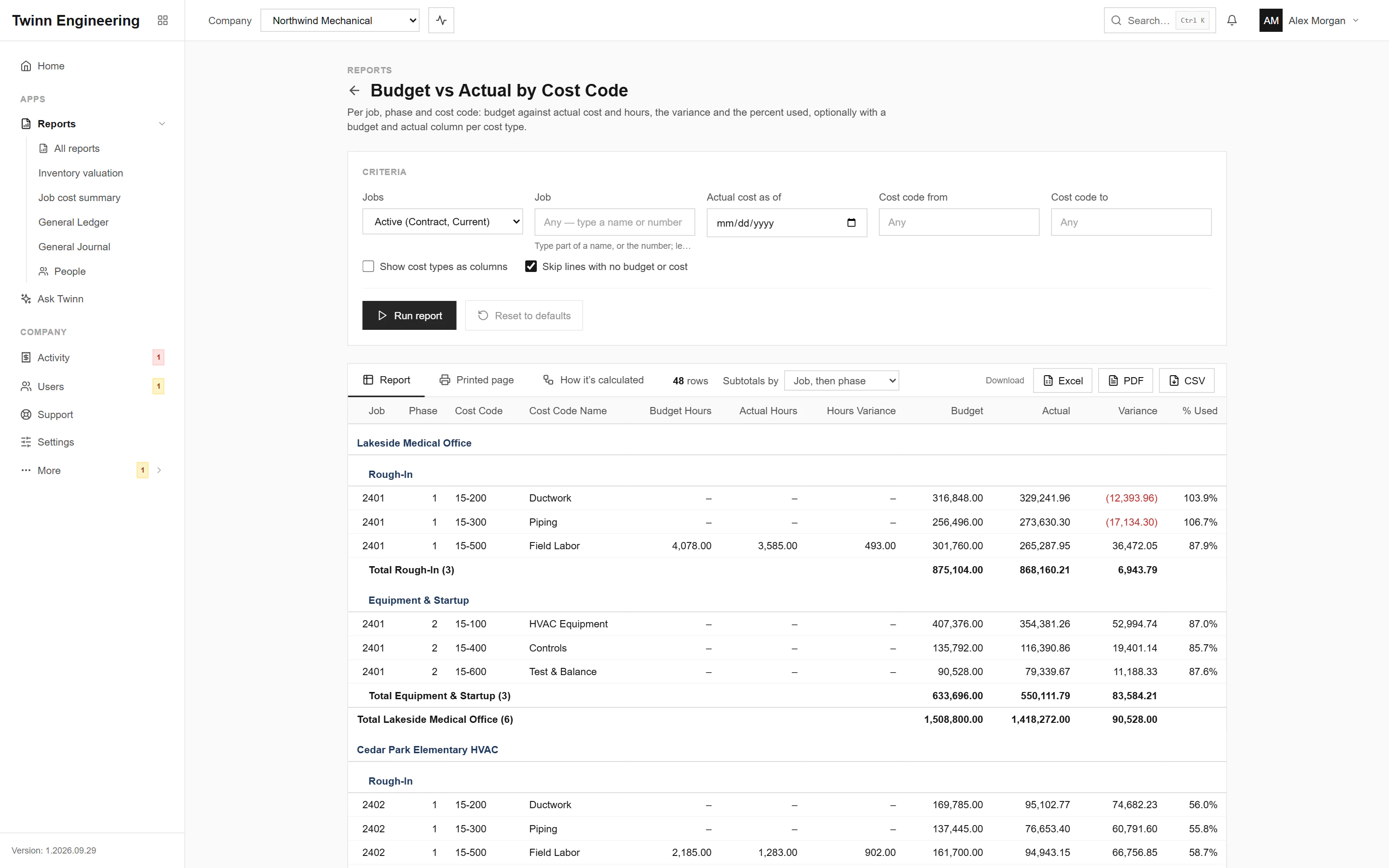Click the Cost Code Name column header

click(x=568, y=411)
